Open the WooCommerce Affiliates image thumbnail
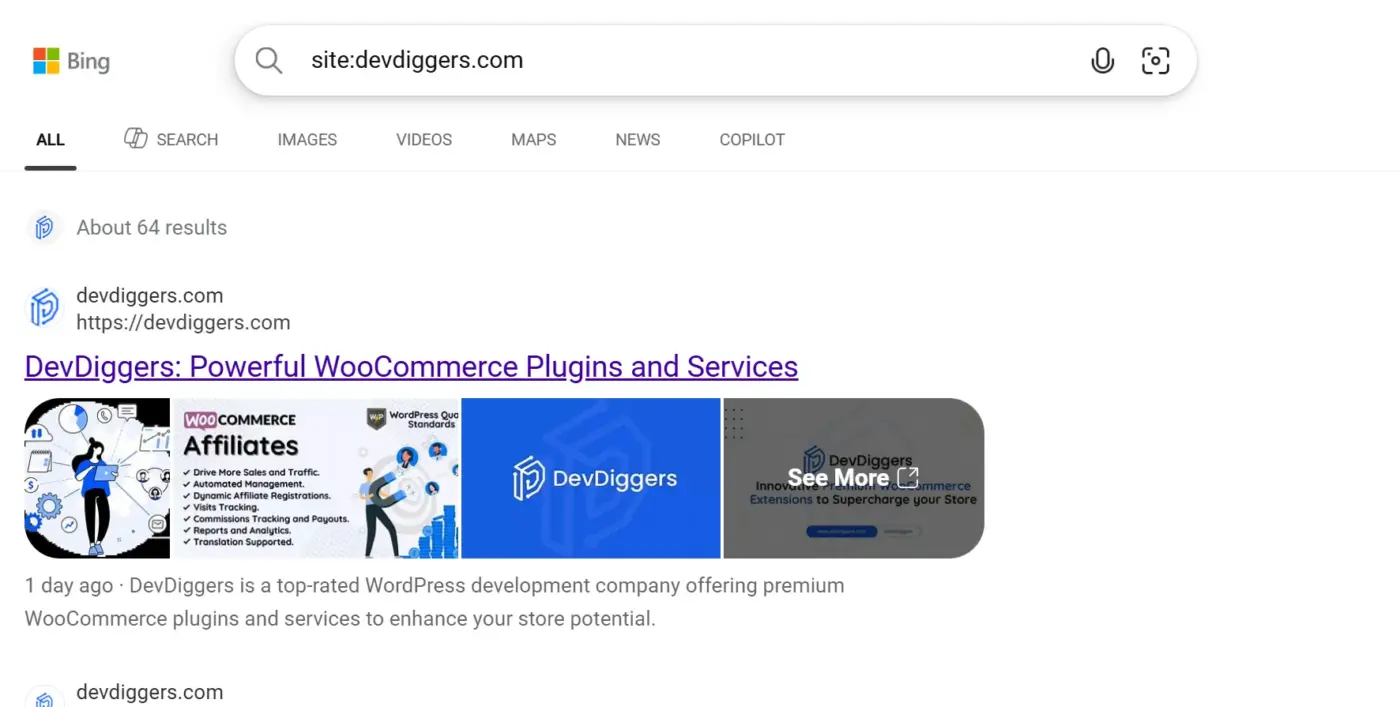This screenshot has height=707, width=1400. [x=316, y=478]
